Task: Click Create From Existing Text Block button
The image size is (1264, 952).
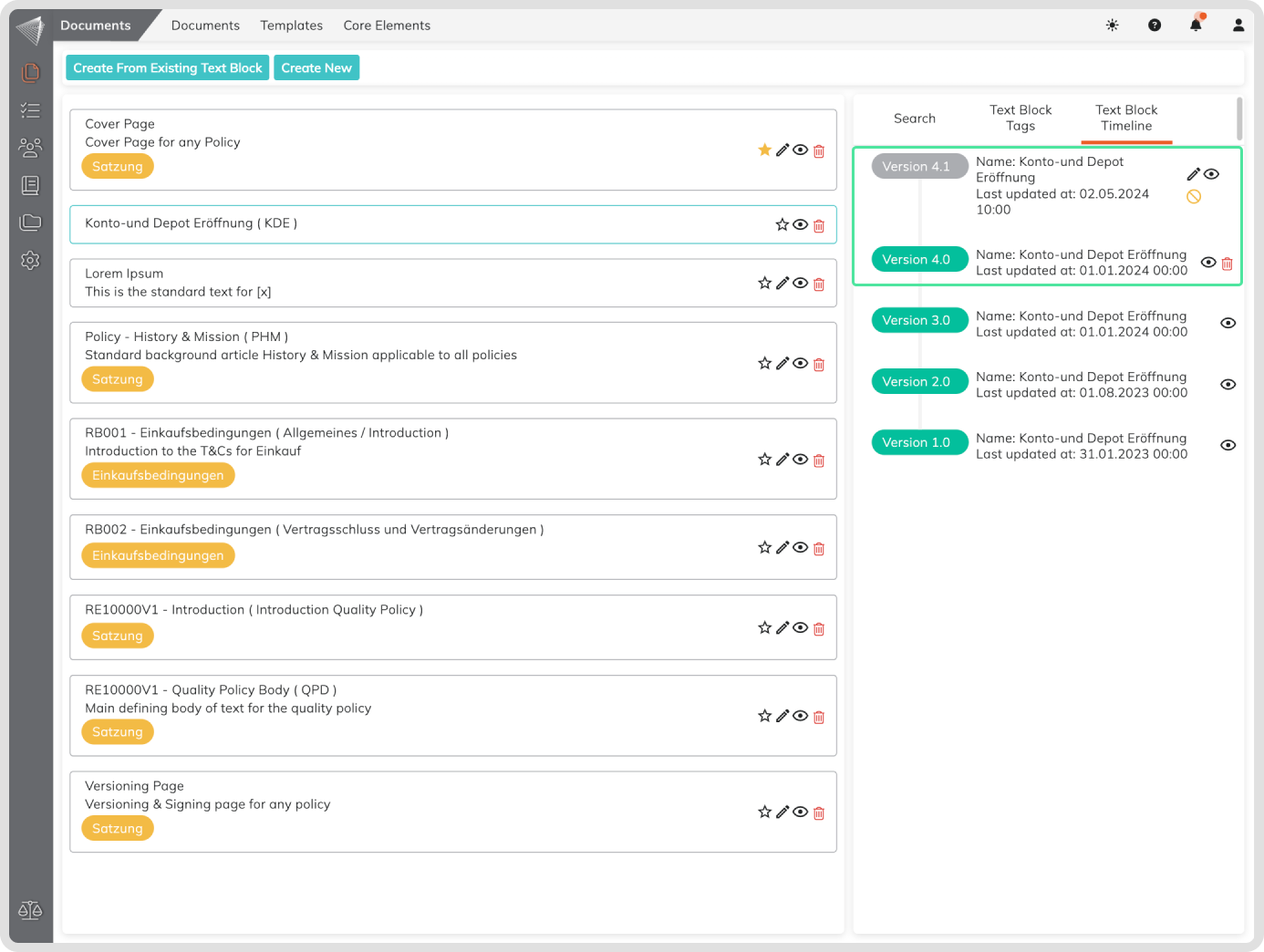Action: (x=168, y=68)
